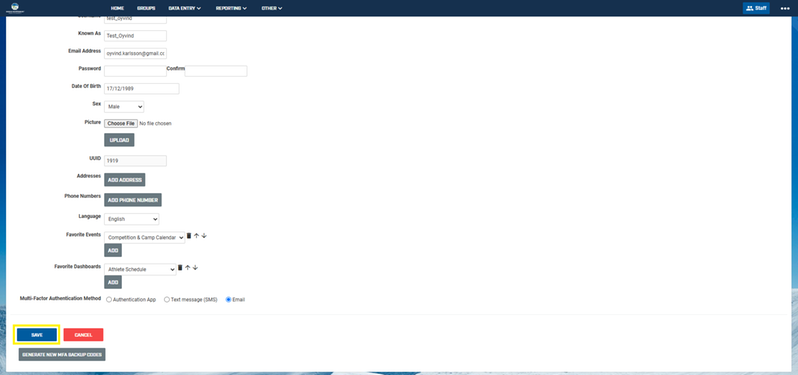Add another favorite dashboard
Viewport: 798px width, 375px height.
click(113, 282)
